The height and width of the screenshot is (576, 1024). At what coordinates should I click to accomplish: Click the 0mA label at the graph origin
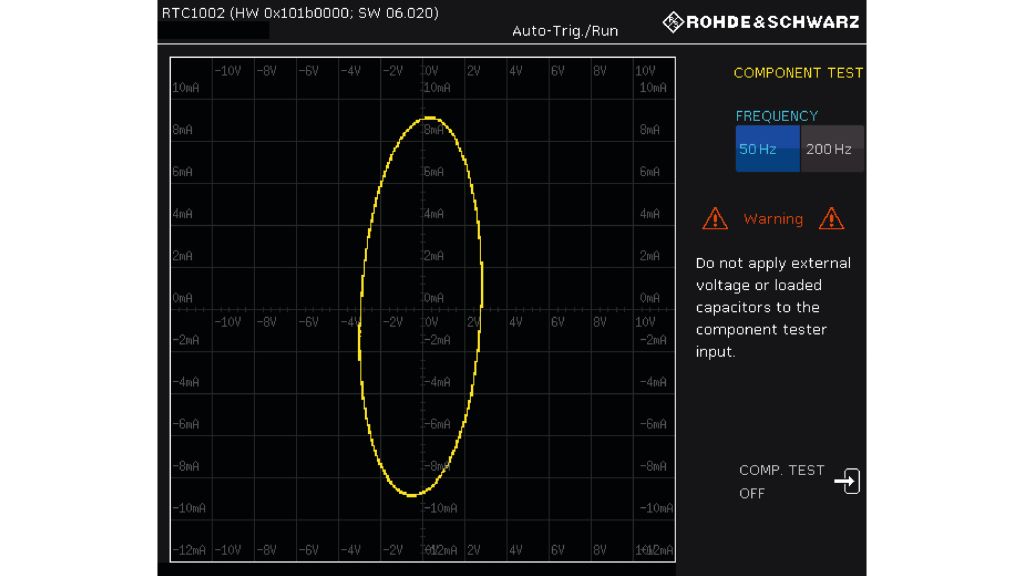click(433, 298)
